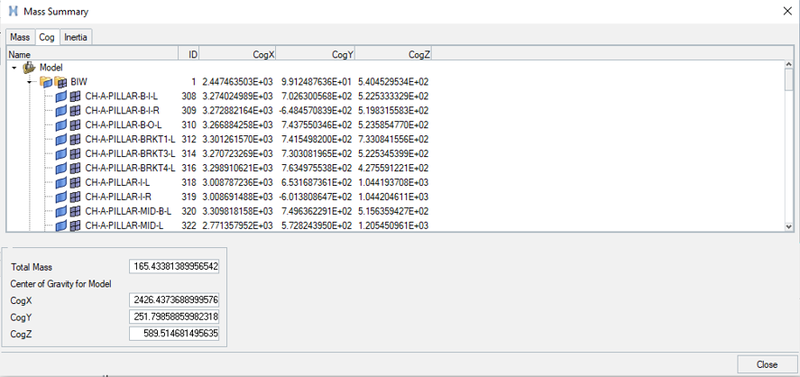The height and width of the screenshot is (377, 800).
Task: Select the CH-A-PILLAR-BRKT1-L row name
Action: click(130, 139)
